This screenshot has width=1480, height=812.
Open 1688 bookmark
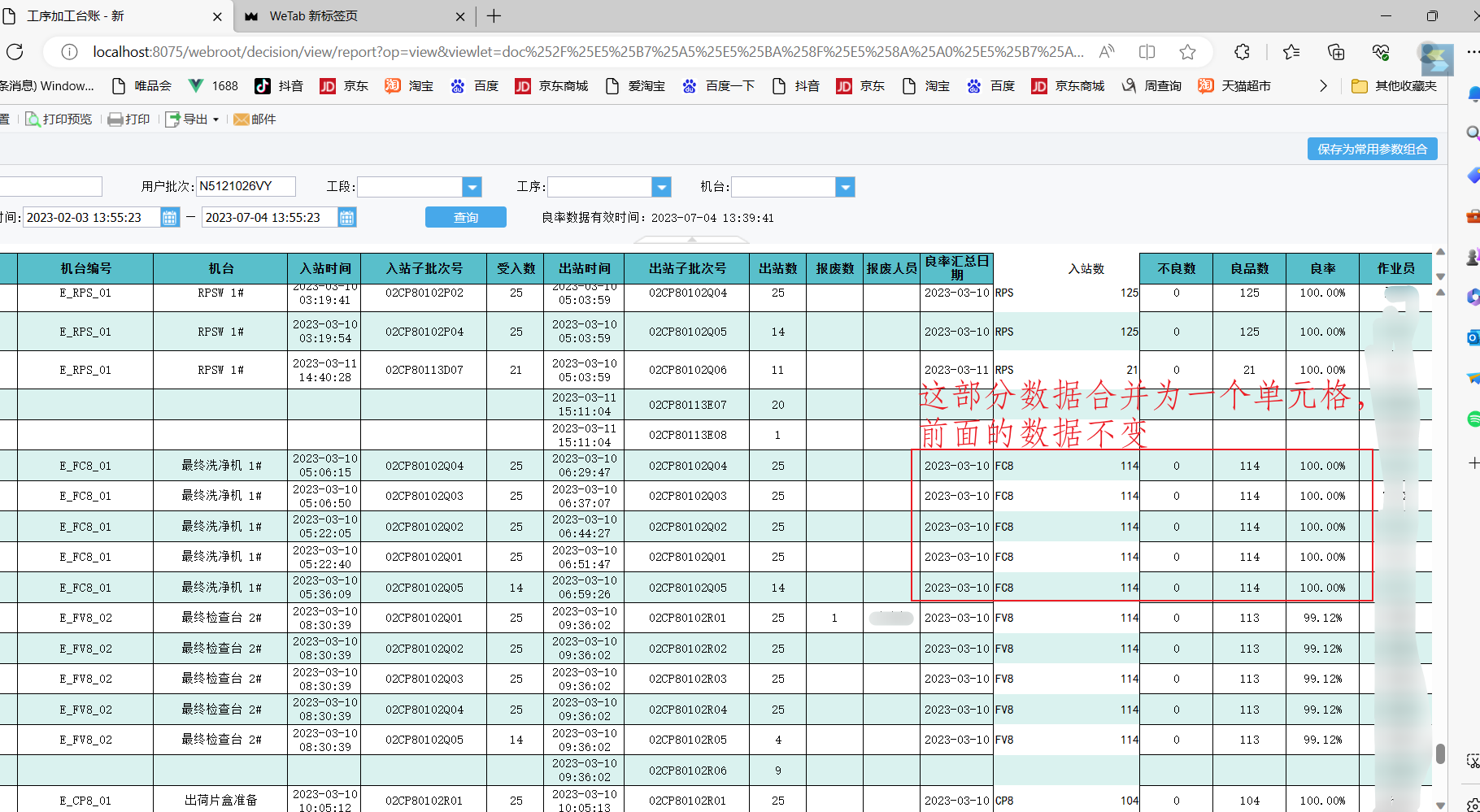click(213, 86)
